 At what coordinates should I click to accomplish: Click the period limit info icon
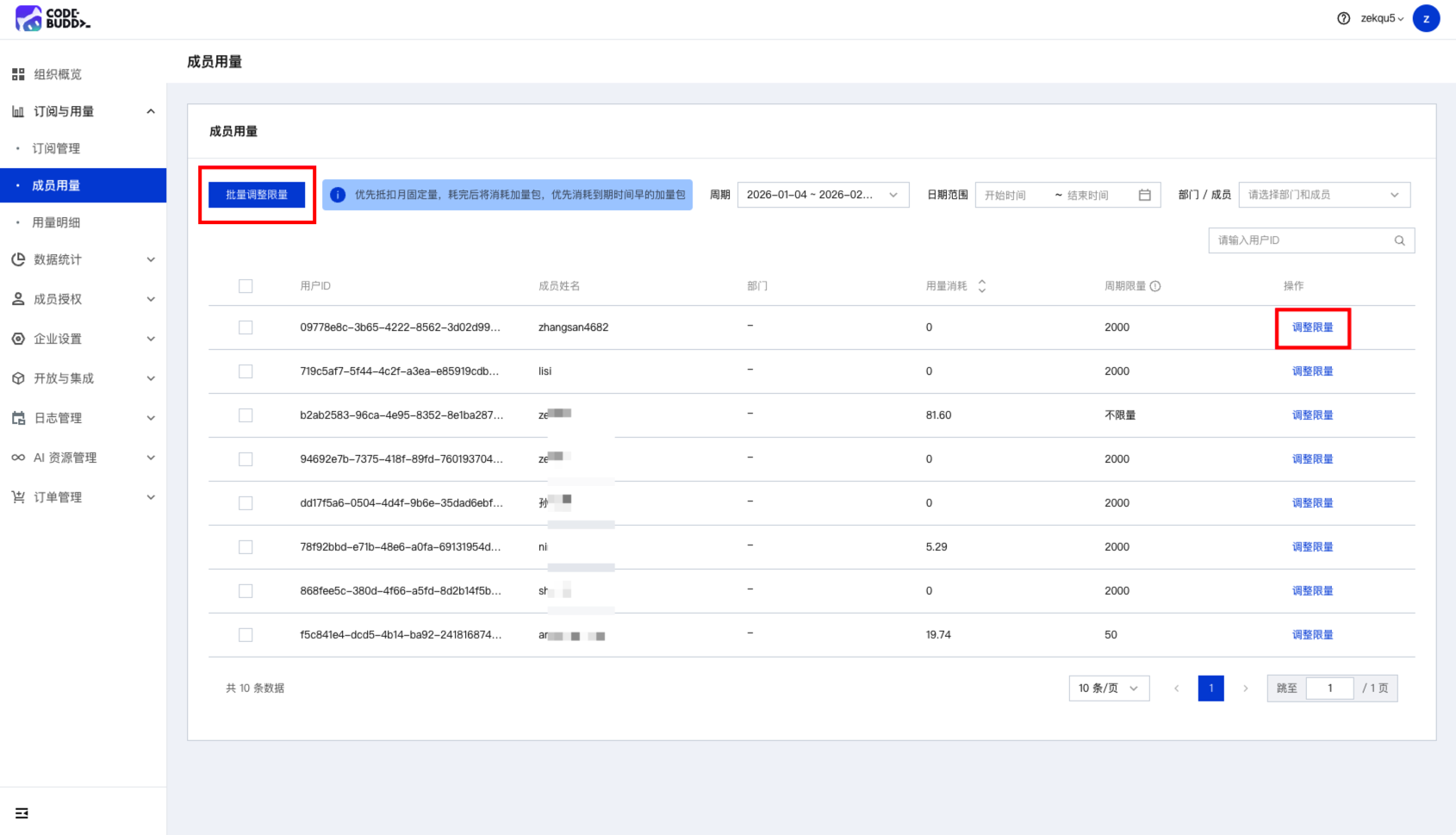coord(1155,286)
